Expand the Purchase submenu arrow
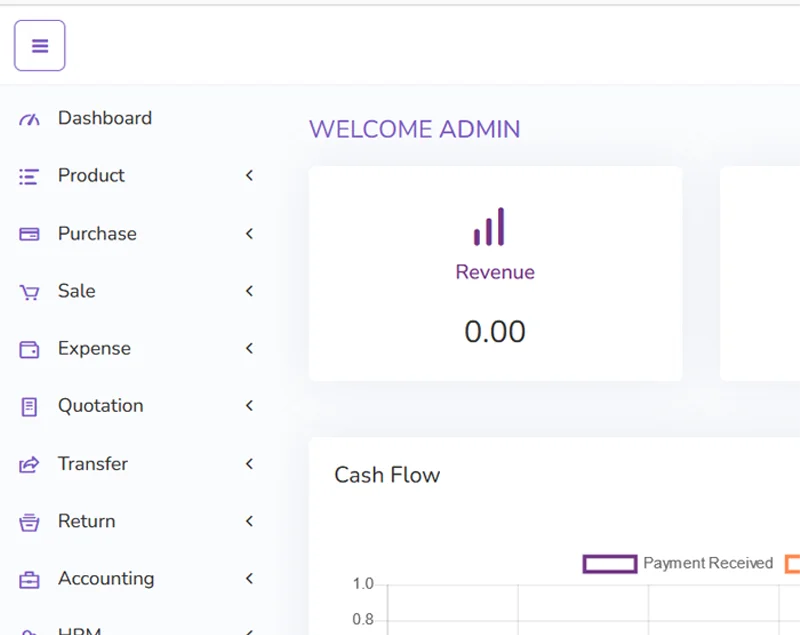The width and height of the screenshot is (800, 635). click(249, 234)
